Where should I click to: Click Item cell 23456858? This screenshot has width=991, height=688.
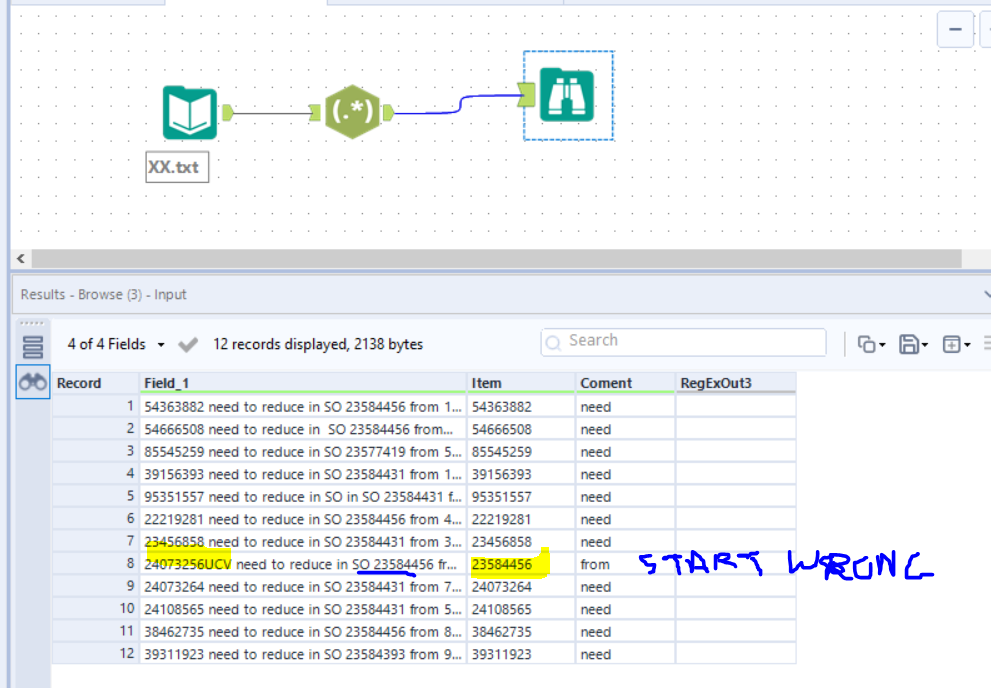pyautogui.click(x=521, y=542)
